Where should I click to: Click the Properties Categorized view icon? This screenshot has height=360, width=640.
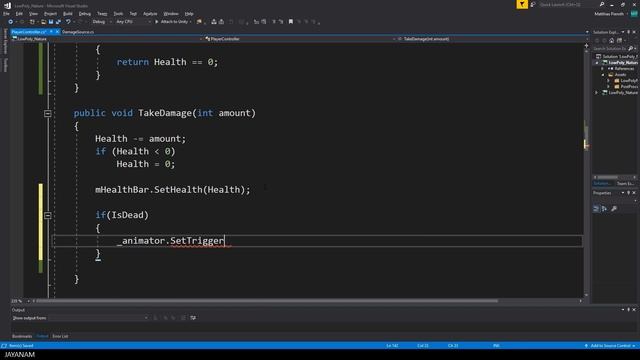click(x=596, y=209)
